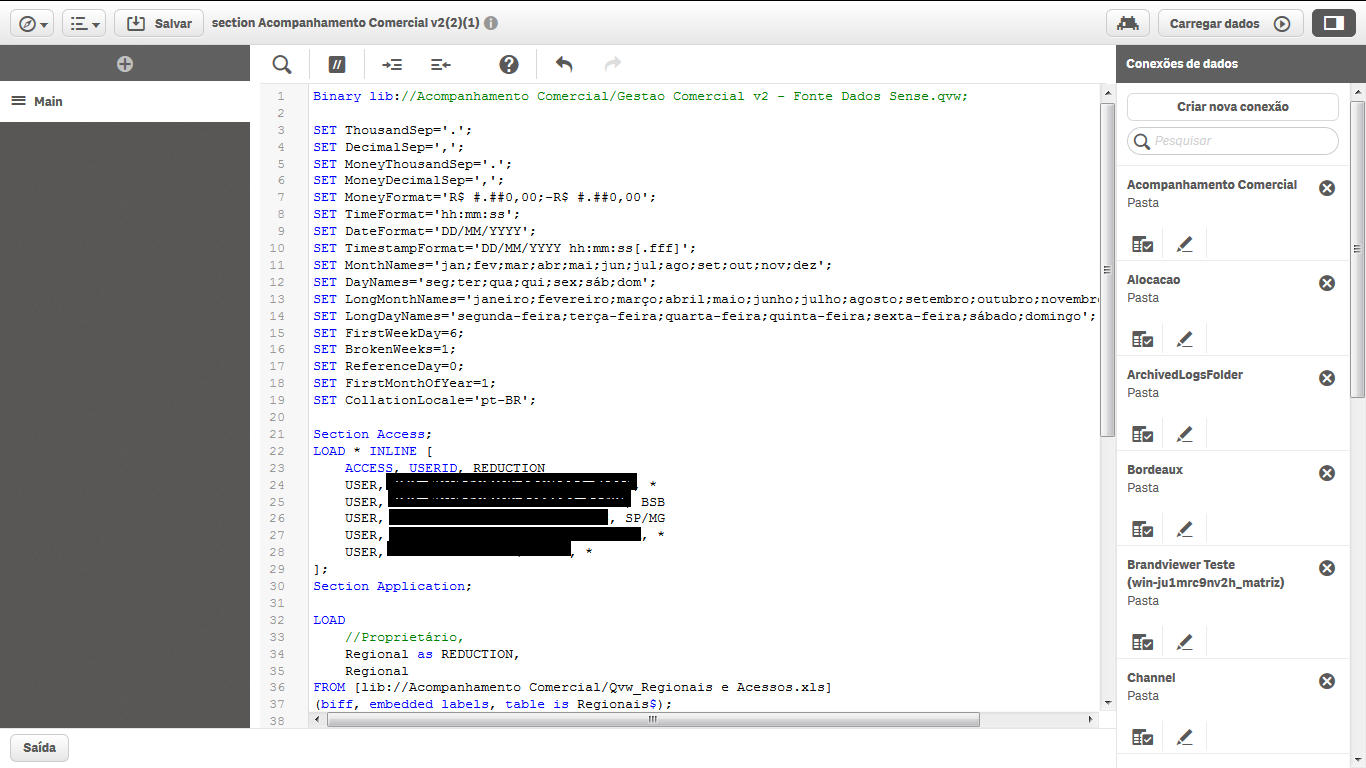Select data from Acompanhamento Comercial connection
The image size is (1366, 768).
tap(1142, 243)
